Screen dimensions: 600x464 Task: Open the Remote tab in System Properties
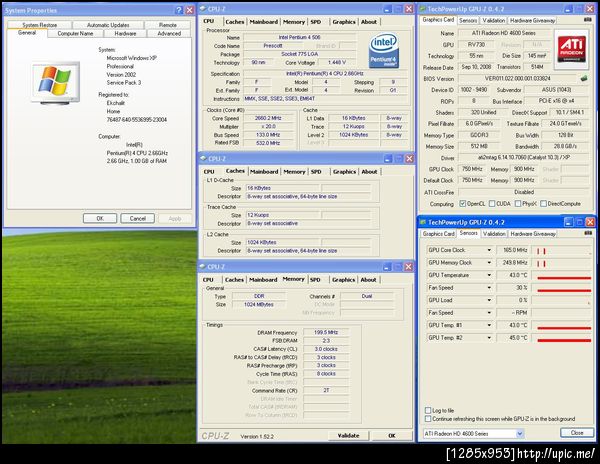(168, 25)
